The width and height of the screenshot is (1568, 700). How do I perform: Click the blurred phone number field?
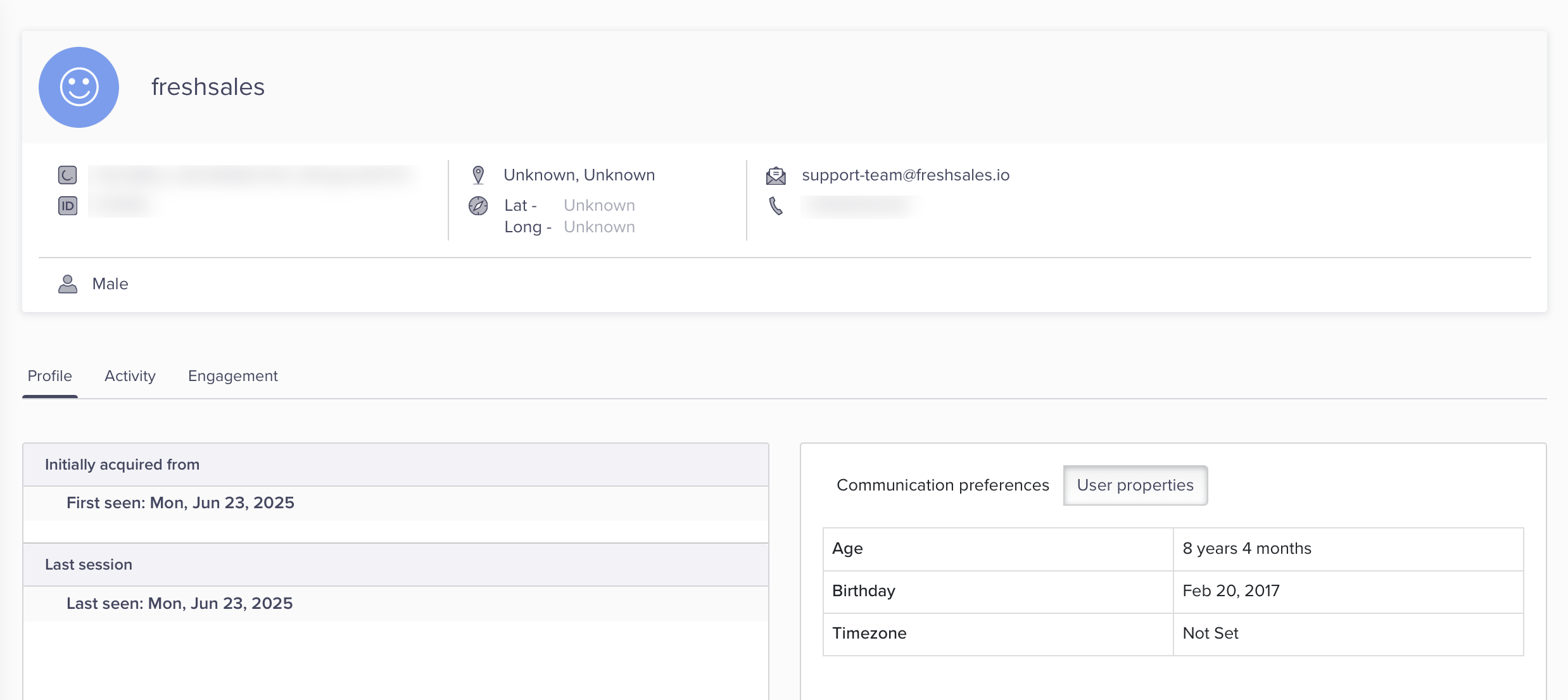coord(859,206)
